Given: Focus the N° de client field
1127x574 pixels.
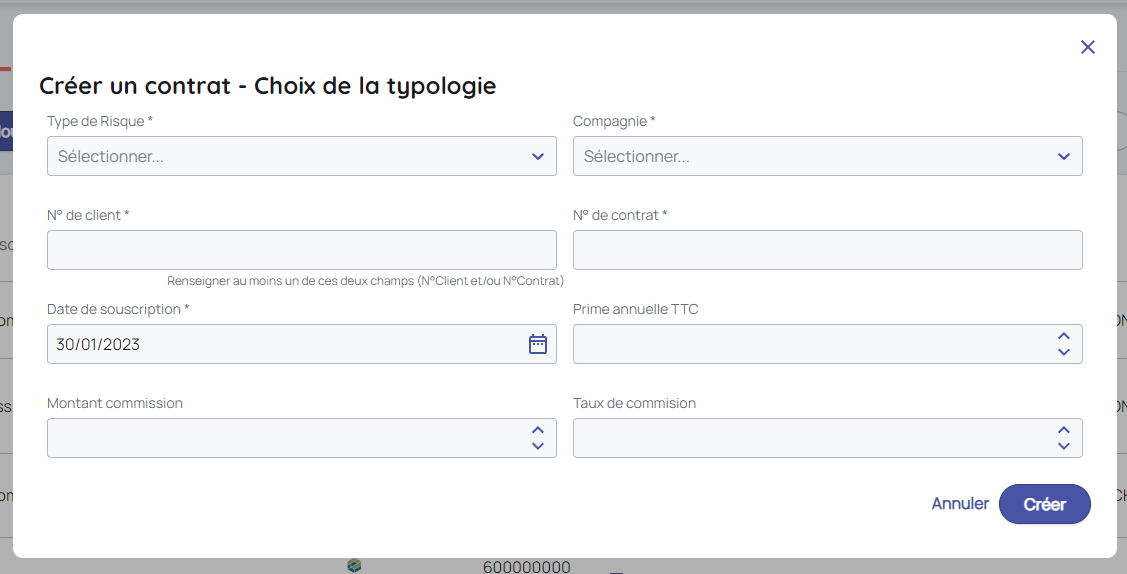Looking at the screenshot, I should pyautogui.click(x=301, y=250).
